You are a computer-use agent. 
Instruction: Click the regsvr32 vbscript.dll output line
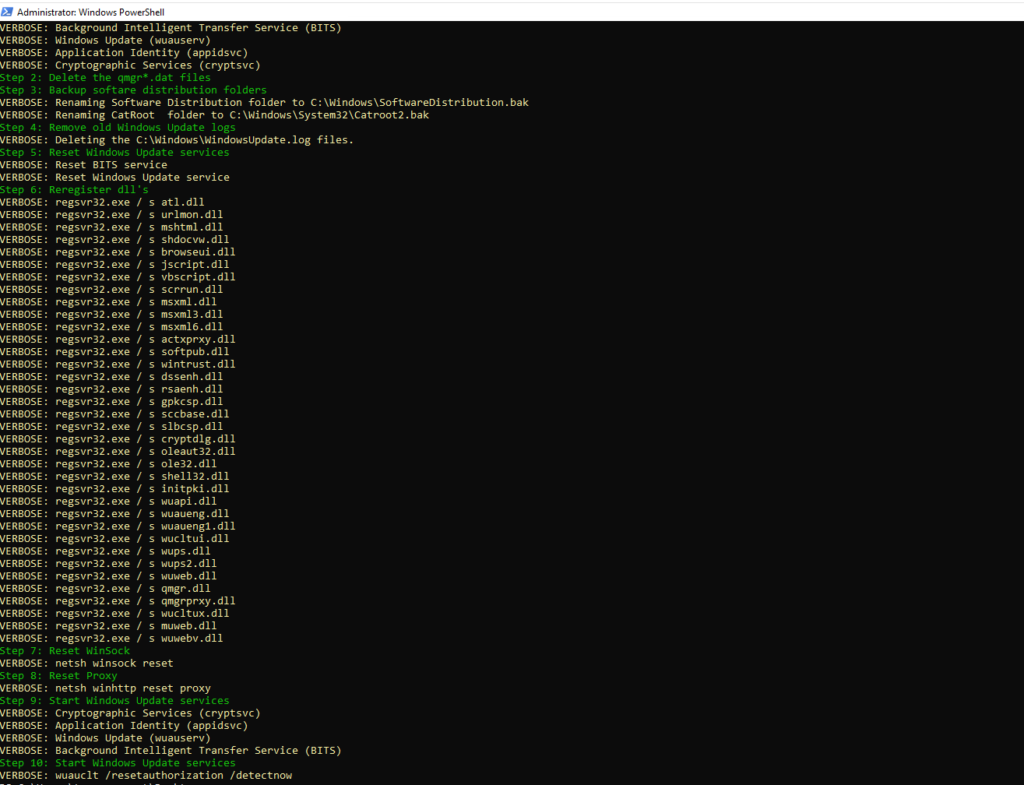click(118, 277)
